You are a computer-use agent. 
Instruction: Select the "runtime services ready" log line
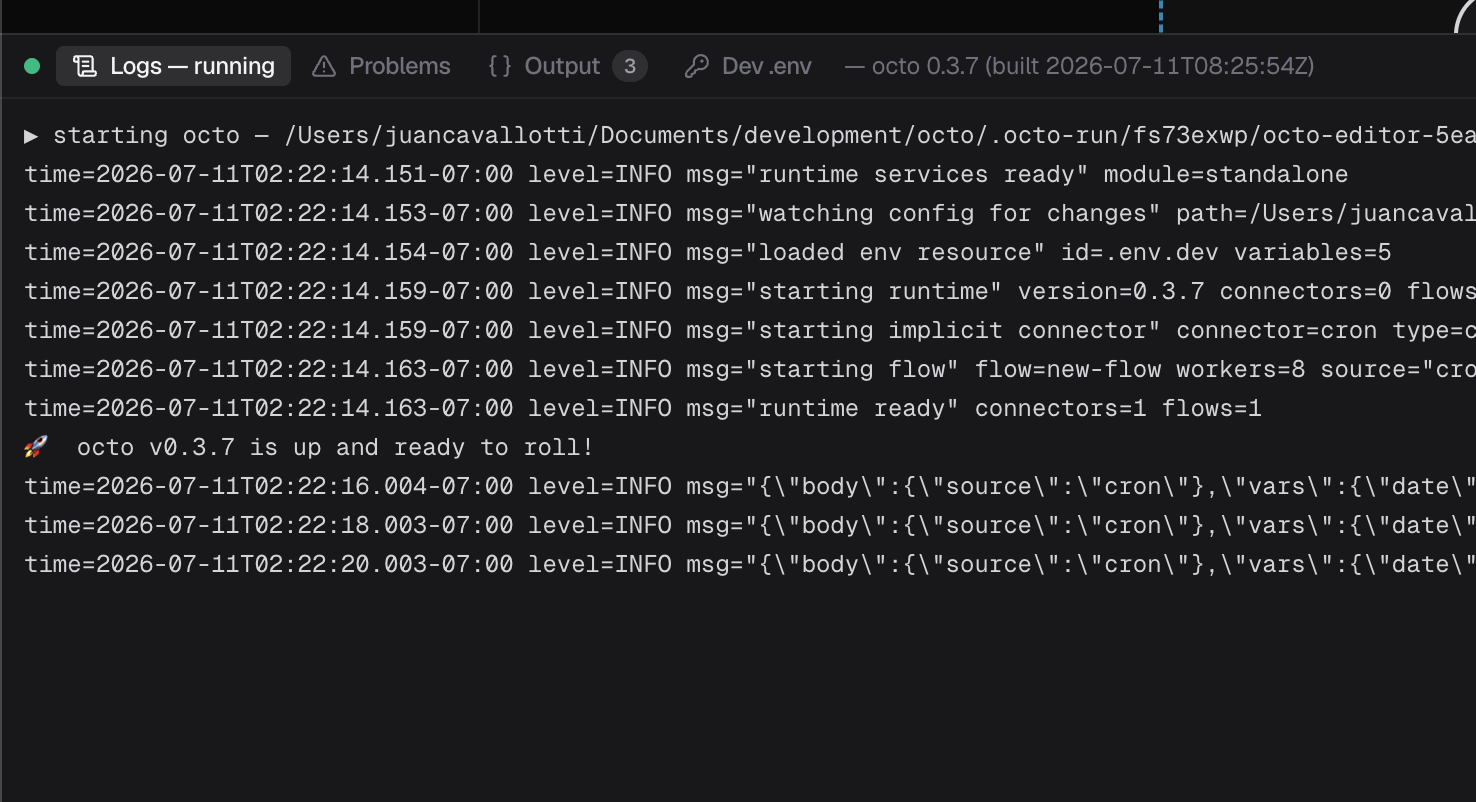pos(686,174)
